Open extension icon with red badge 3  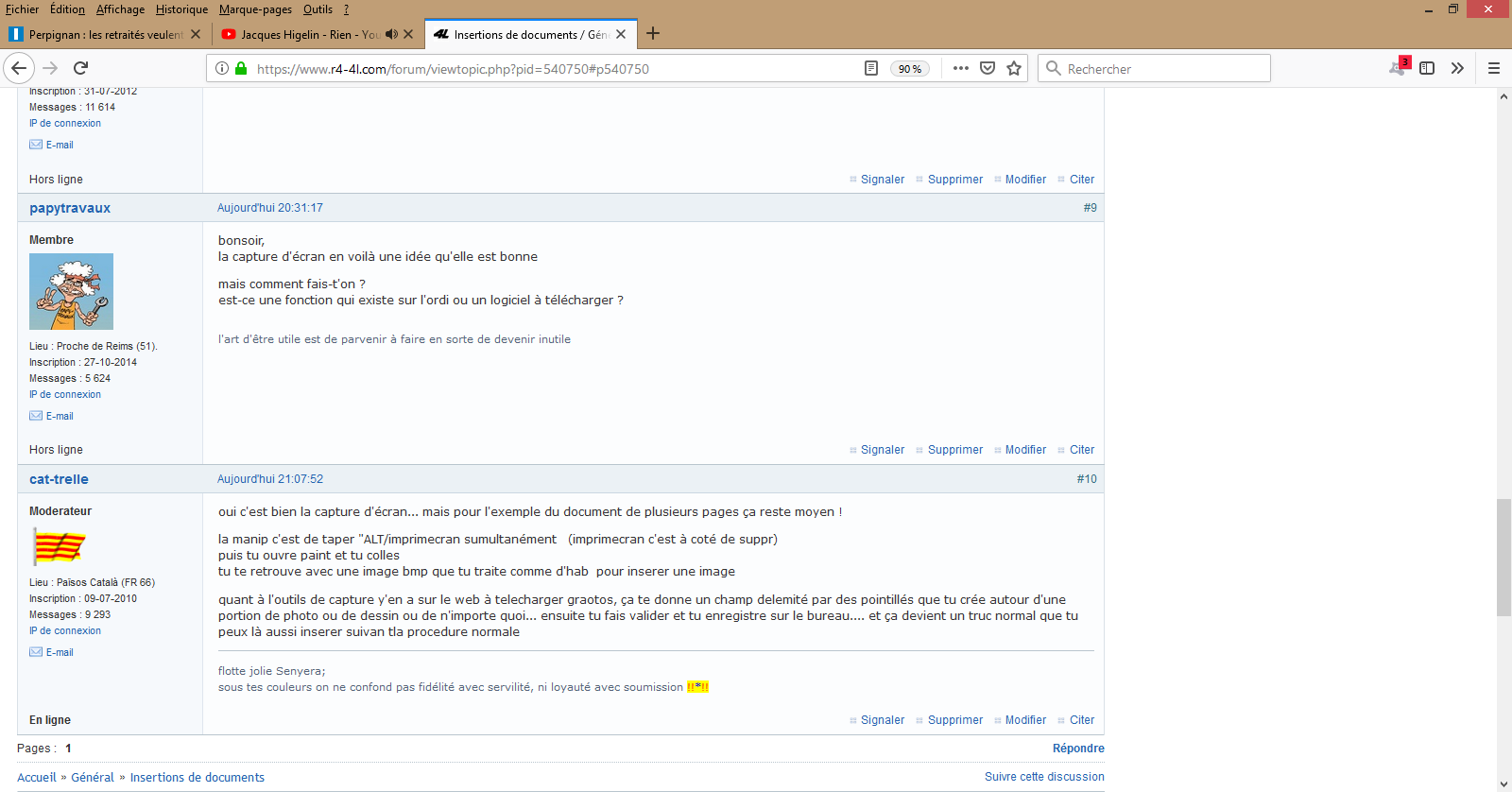coord(1399,66)
